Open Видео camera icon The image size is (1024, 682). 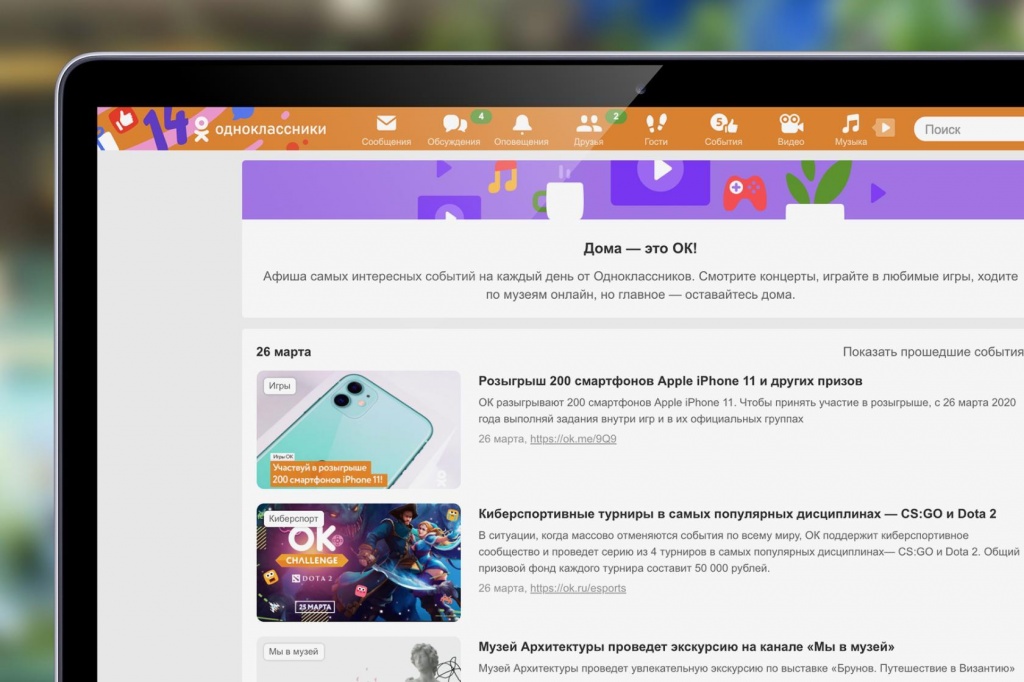[791, 123]
